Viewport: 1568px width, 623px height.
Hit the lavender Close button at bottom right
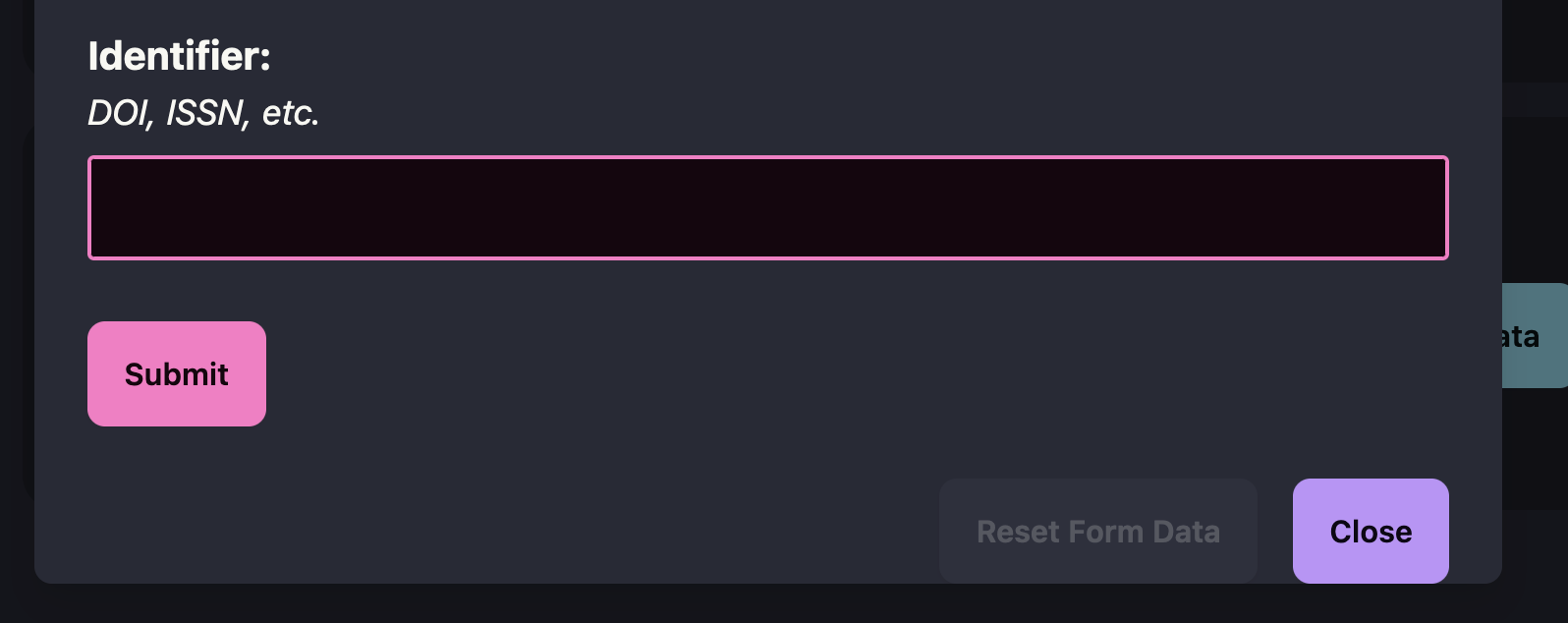(x=1370, y=531)
